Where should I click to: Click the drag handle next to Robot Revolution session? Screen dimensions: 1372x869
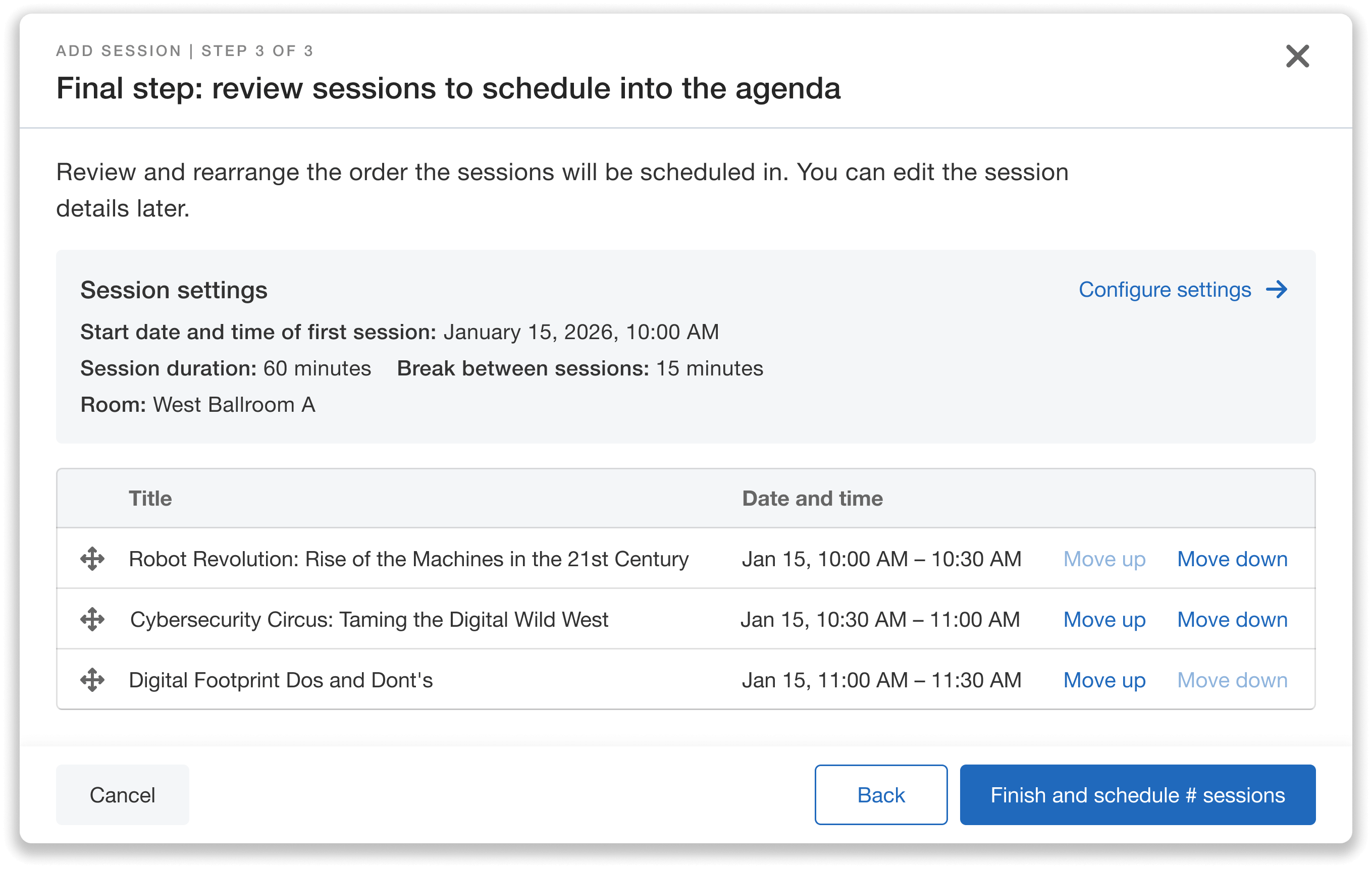(x=92, y=559)
